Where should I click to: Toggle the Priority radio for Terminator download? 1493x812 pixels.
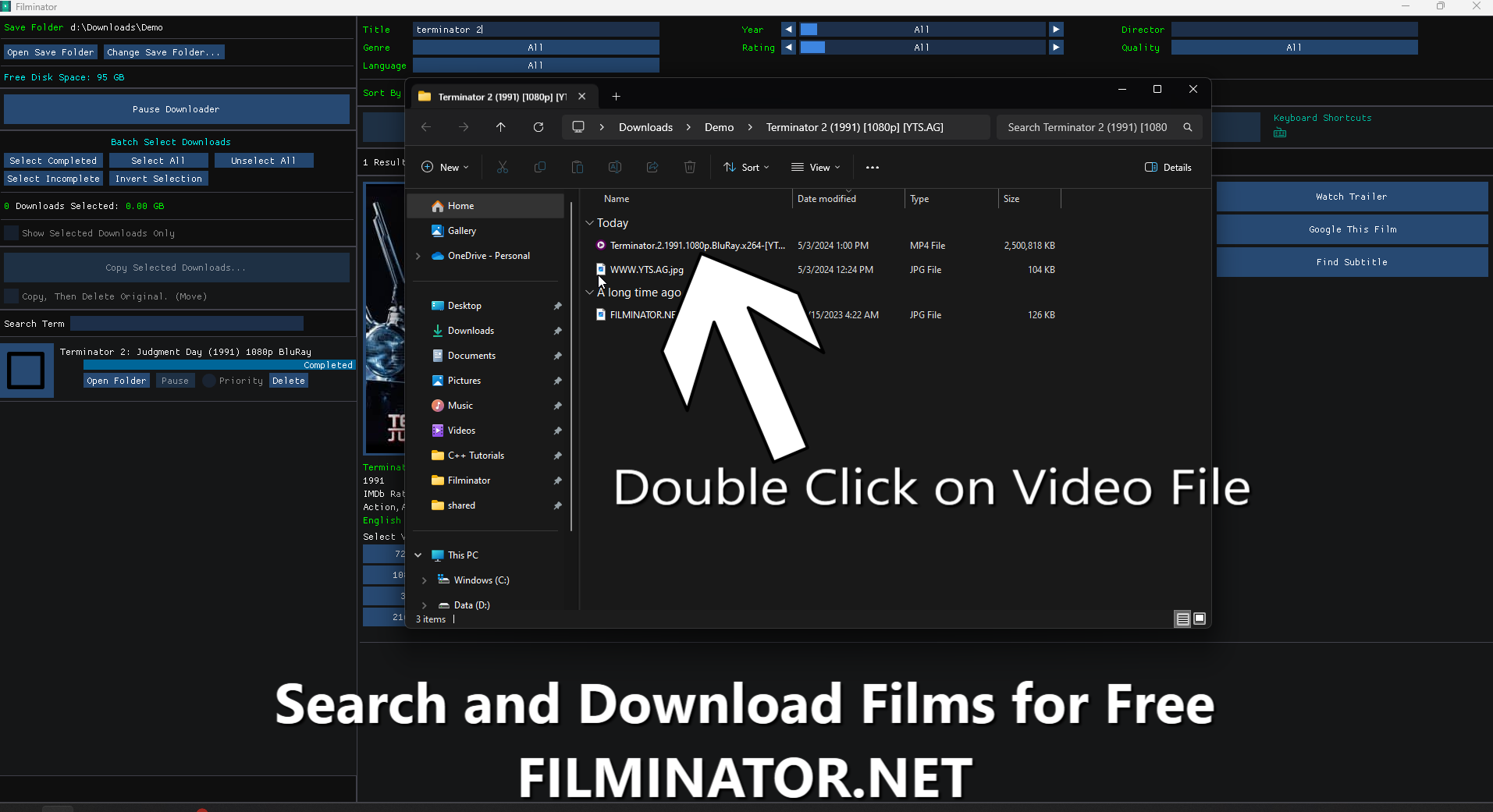coord(209,381)
